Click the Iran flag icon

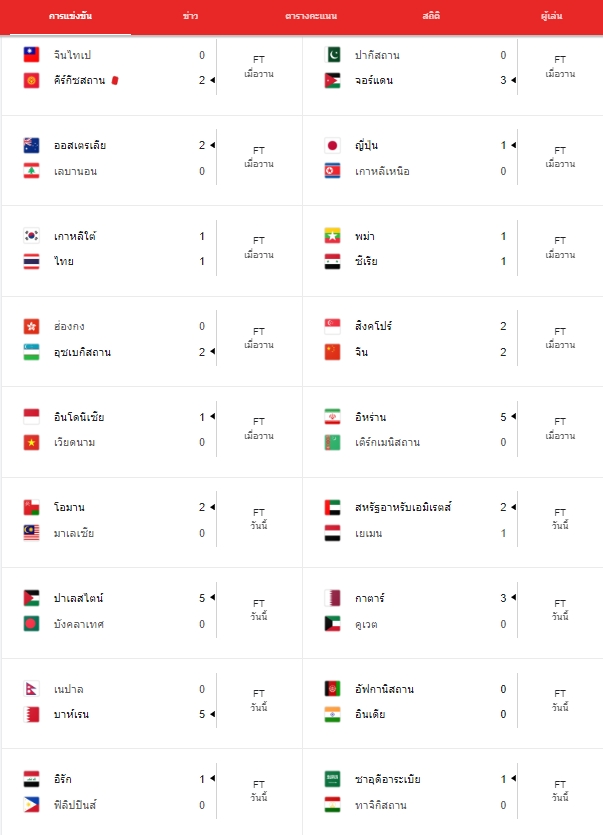[x=332, y=417]
